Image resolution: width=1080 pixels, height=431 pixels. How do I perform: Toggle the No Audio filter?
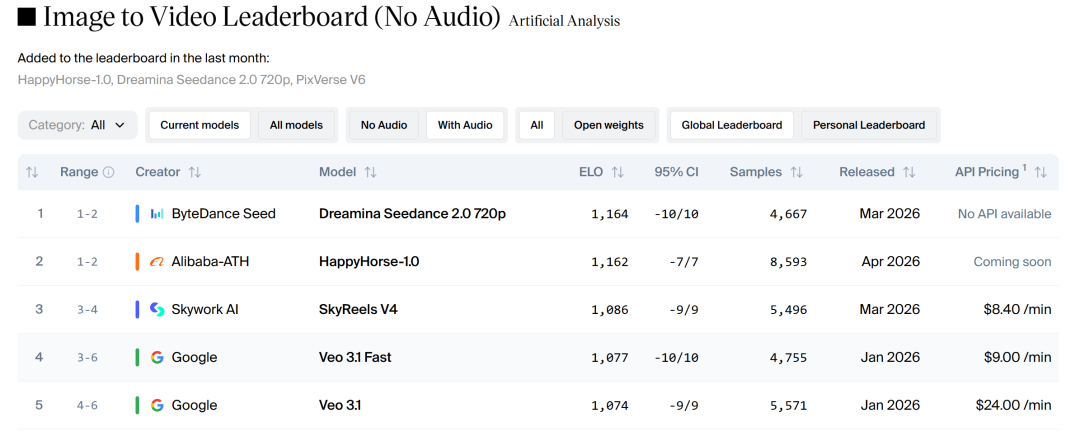[x=384, y=125]
